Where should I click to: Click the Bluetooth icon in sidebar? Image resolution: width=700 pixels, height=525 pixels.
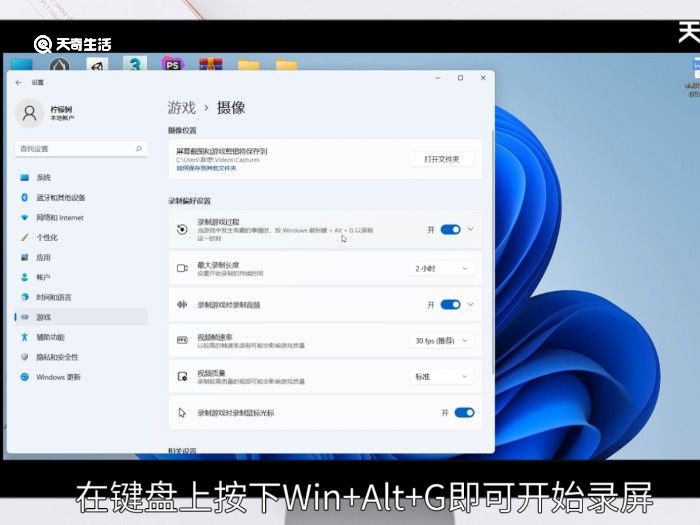point(25,197)
